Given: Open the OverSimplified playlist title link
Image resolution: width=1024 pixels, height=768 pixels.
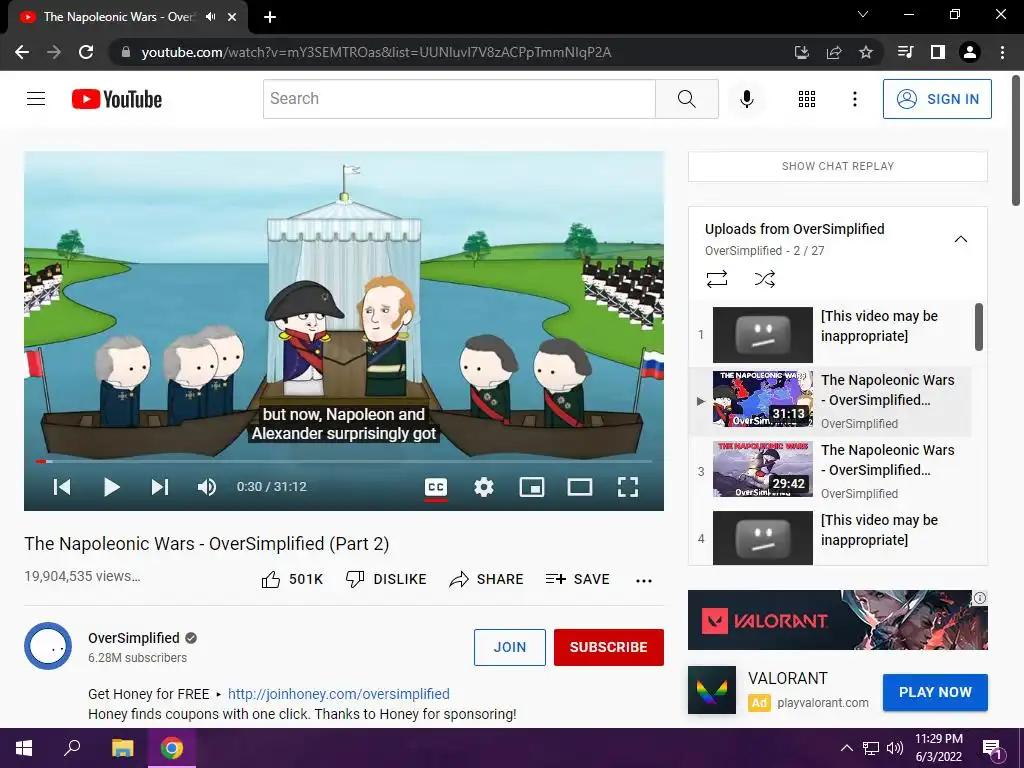Looking at the screenshot, I should [x=794, y=229].
